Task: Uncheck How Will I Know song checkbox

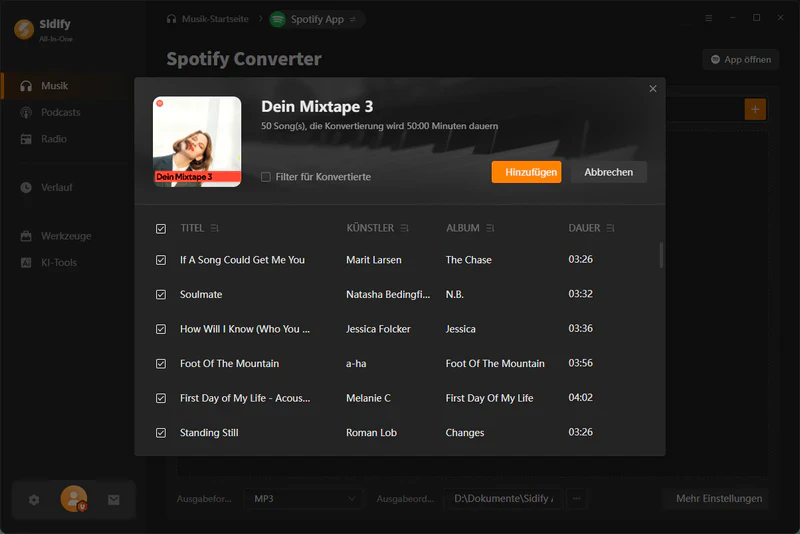Action: click(161, 329)
